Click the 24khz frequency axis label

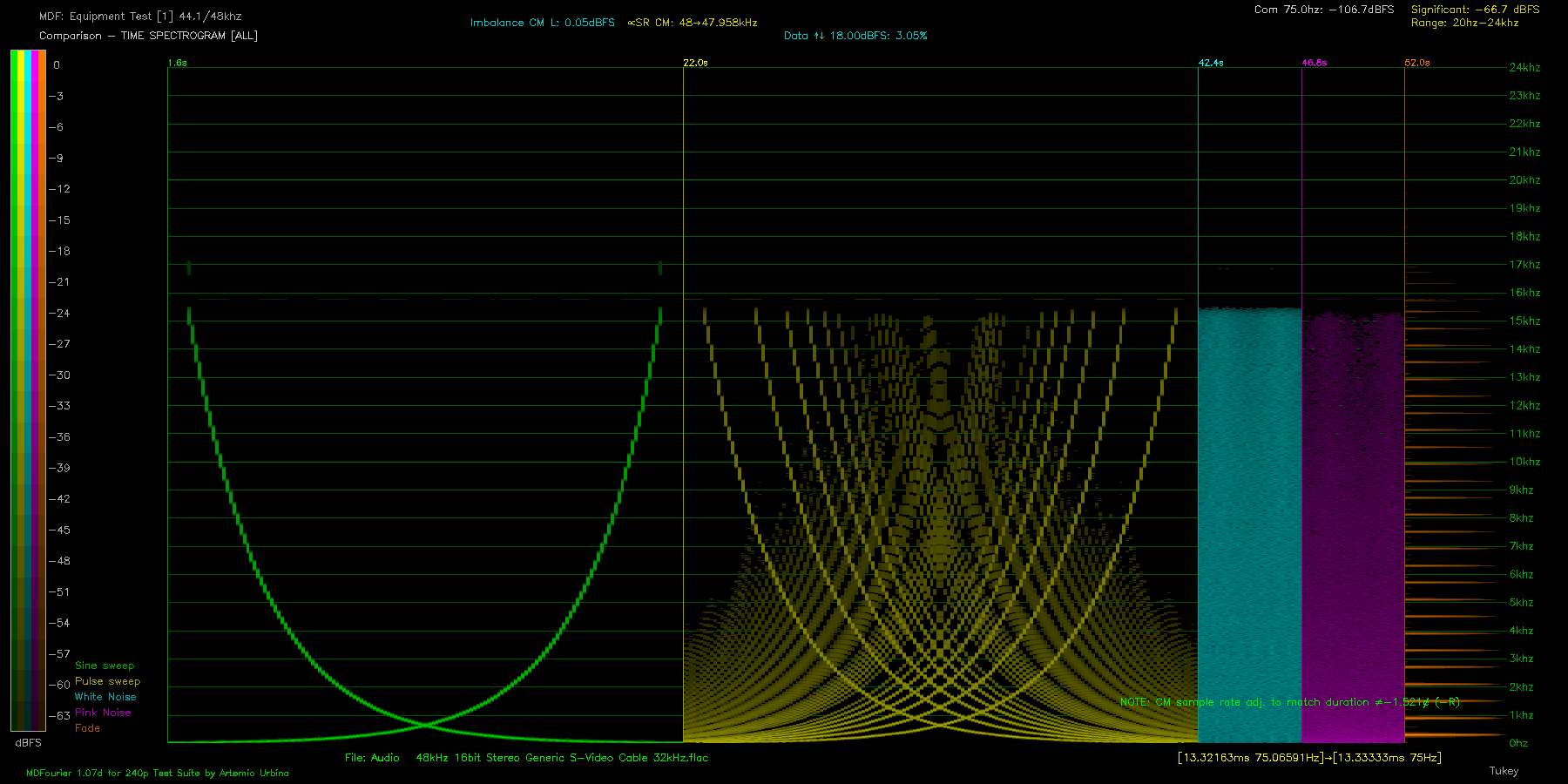(1524, 67)
